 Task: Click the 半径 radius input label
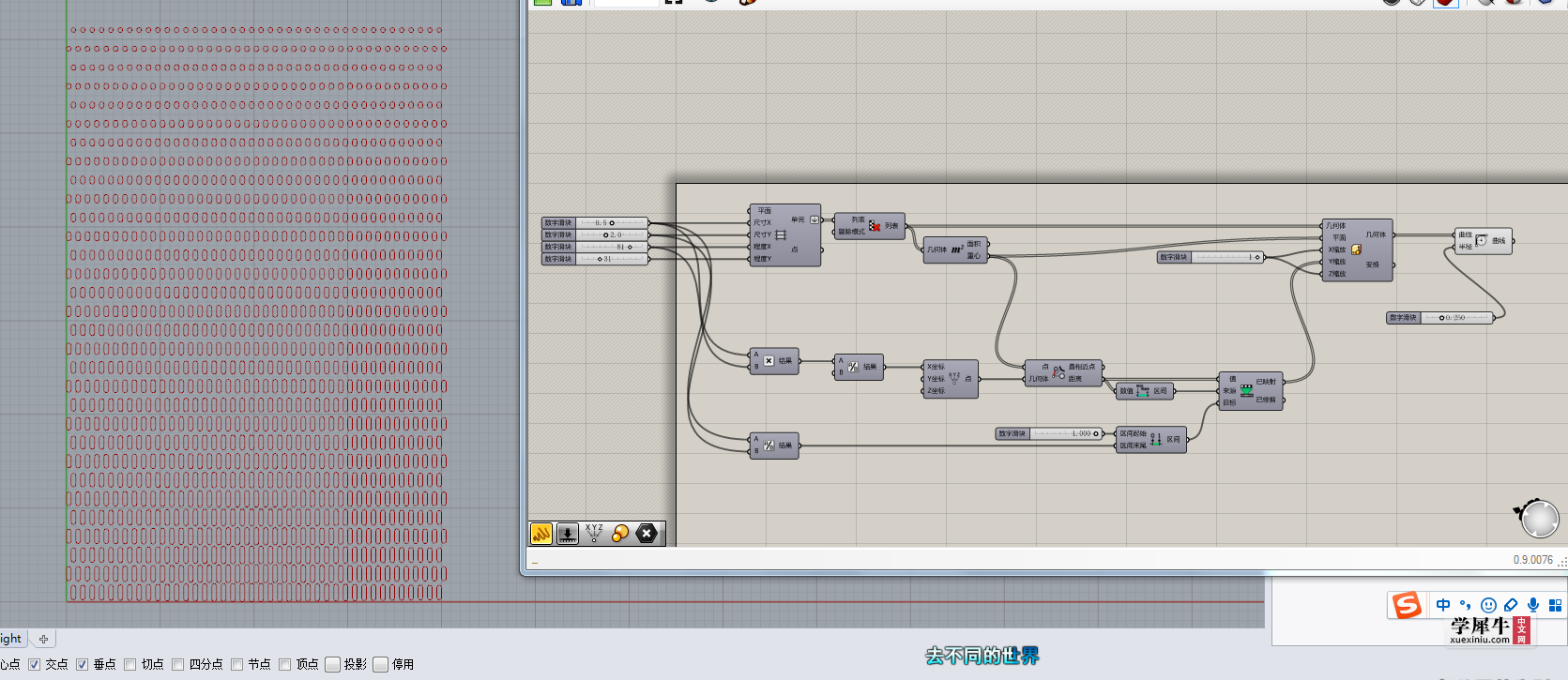coord(1465,247)
